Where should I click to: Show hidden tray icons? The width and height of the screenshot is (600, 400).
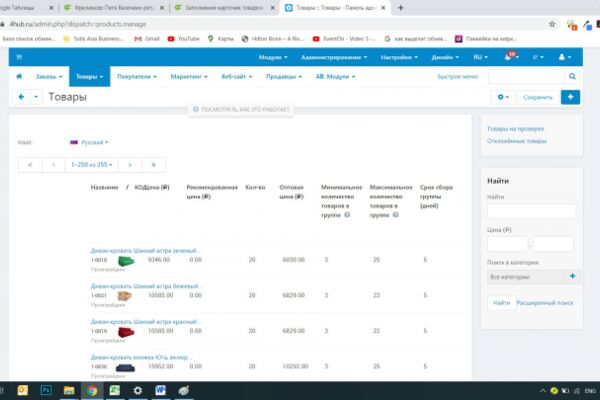[x=543, y=391]
